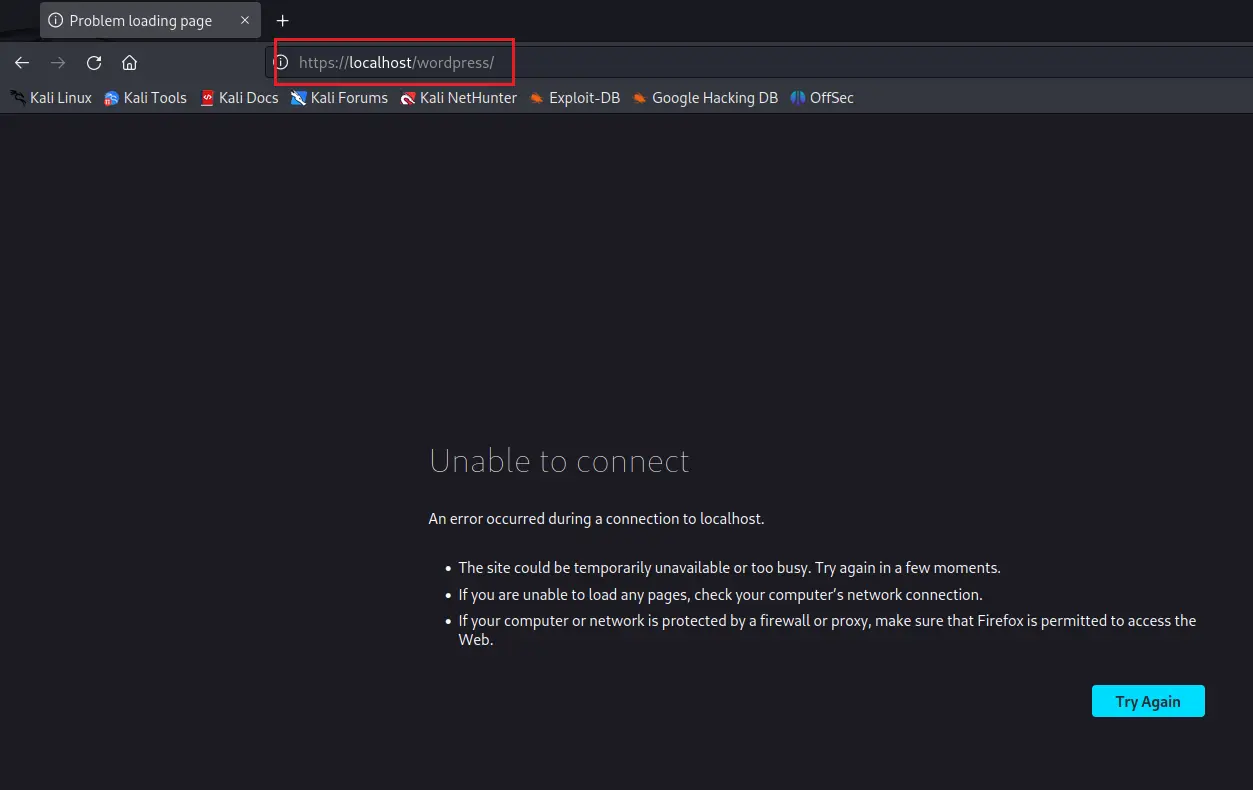Click the Unable to connect heading

click(559, 461)
